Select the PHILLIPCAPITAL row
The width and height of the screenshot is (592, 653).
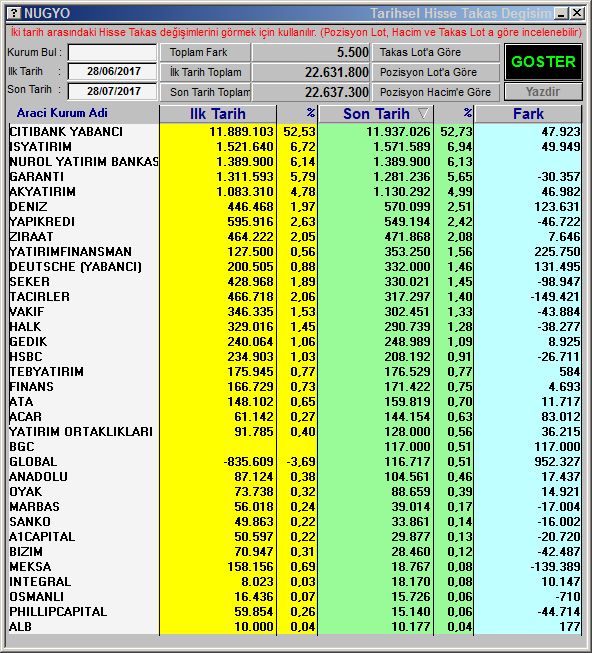(x=295, y=611)
